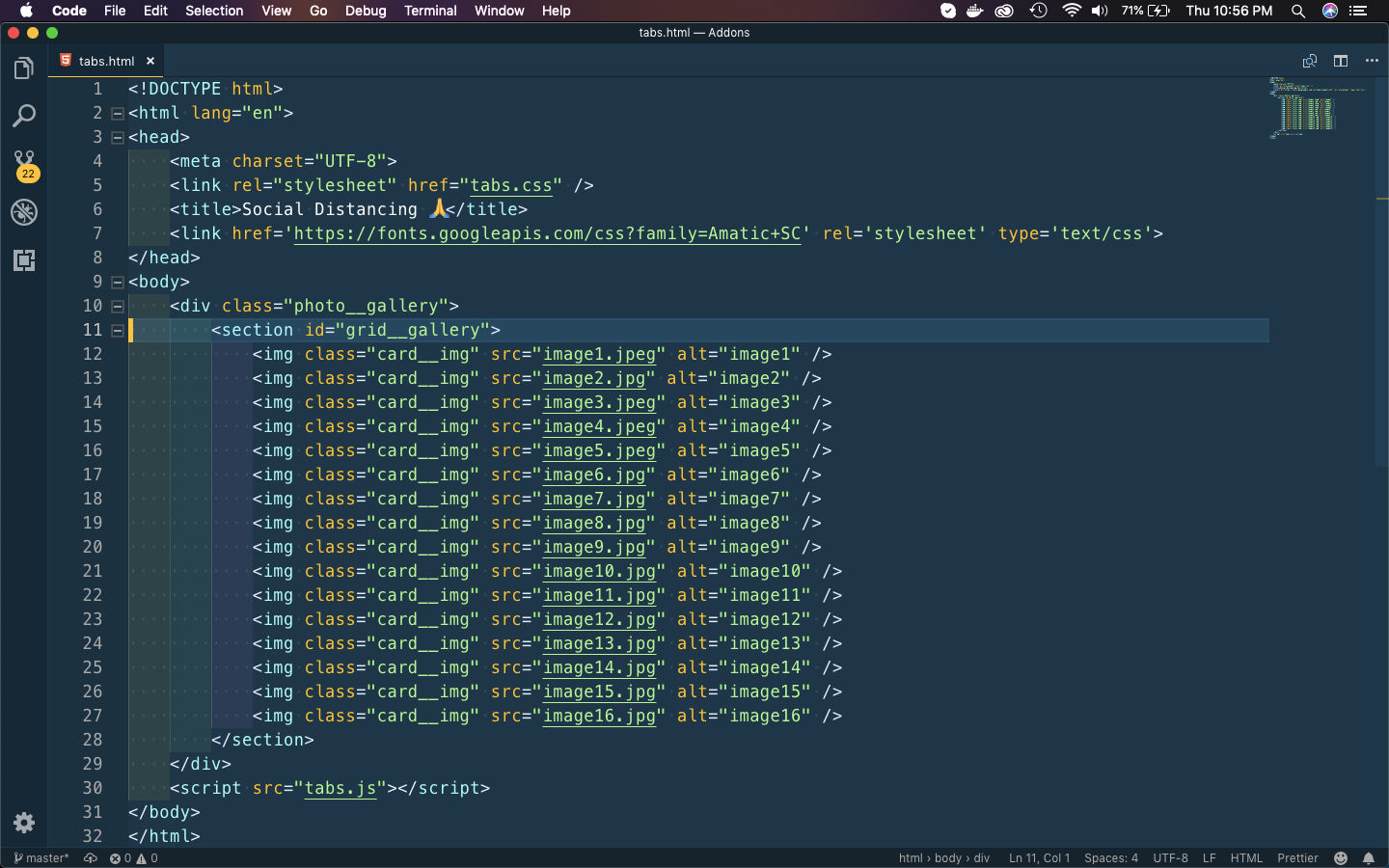Change end of line sequence LF

[1209, 857]
